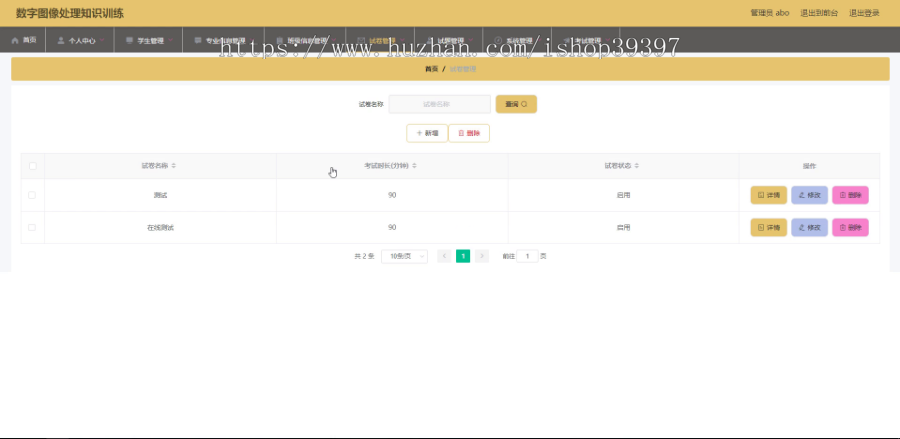Click the 数字图像处理知识训练 site title
Screen dimensions: 900x439
pos(69,13)
